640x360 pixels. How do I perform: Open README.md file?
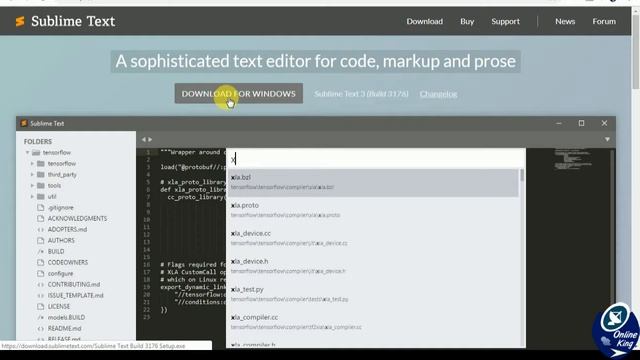point(64,329)
